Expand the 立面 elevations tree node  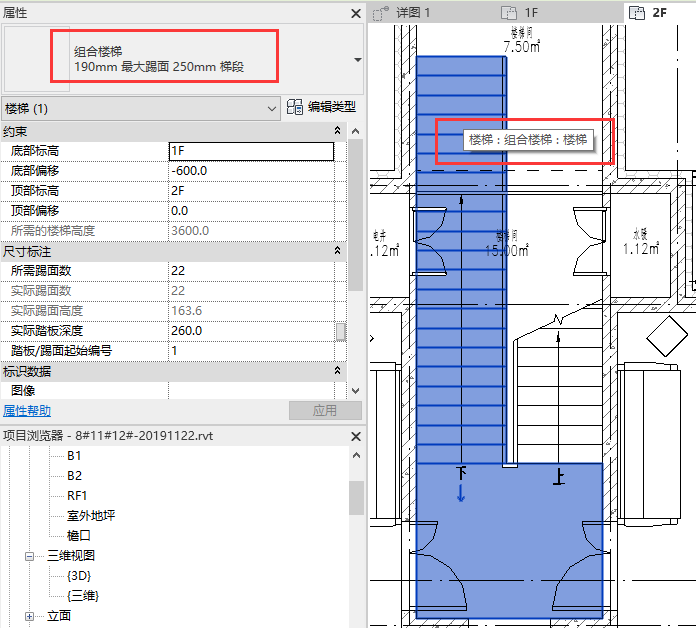(x=30, y=616)
